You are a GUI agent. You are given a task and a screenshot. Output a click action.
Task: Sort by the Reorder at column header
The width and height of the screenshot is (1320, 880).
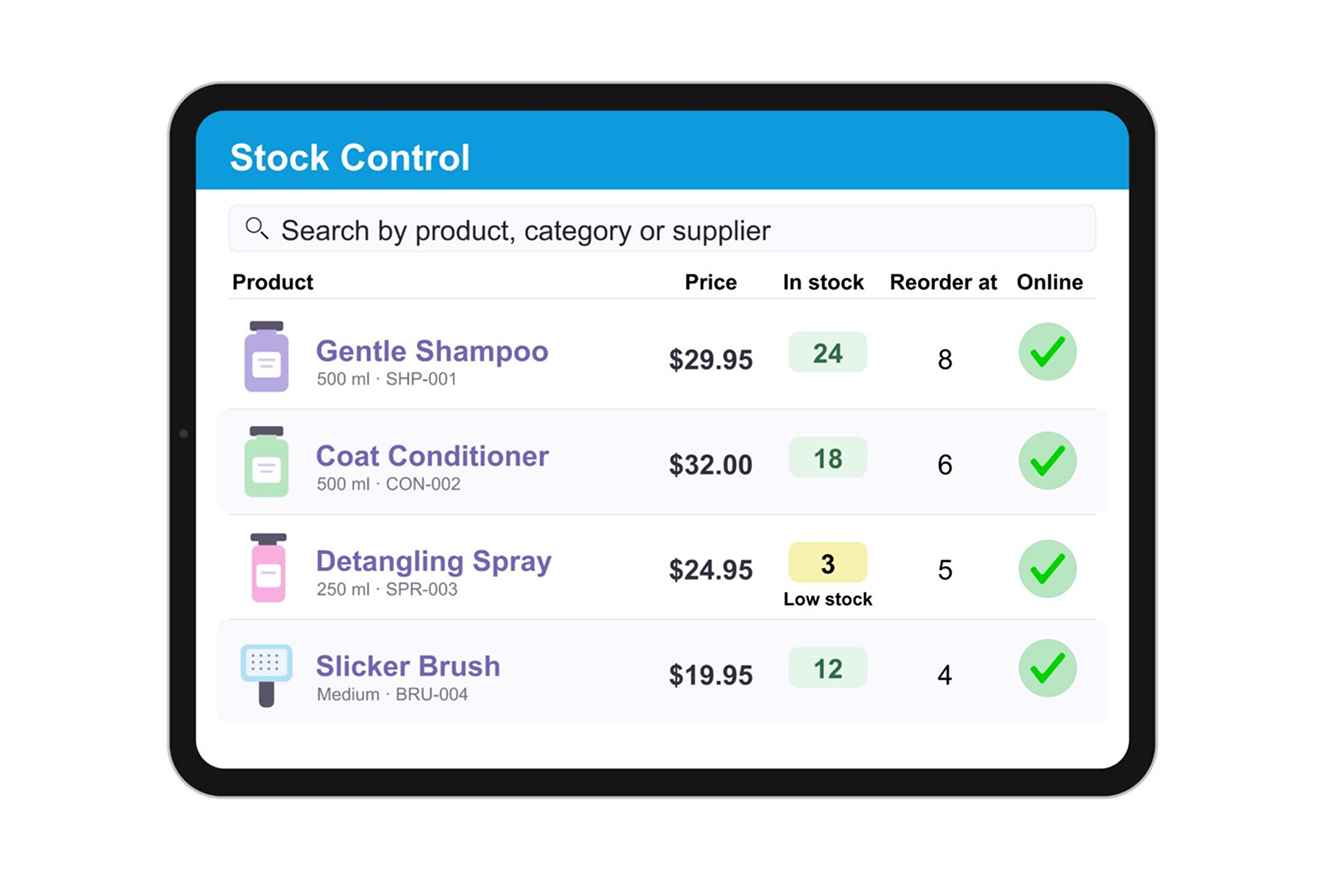coord(943,282)
